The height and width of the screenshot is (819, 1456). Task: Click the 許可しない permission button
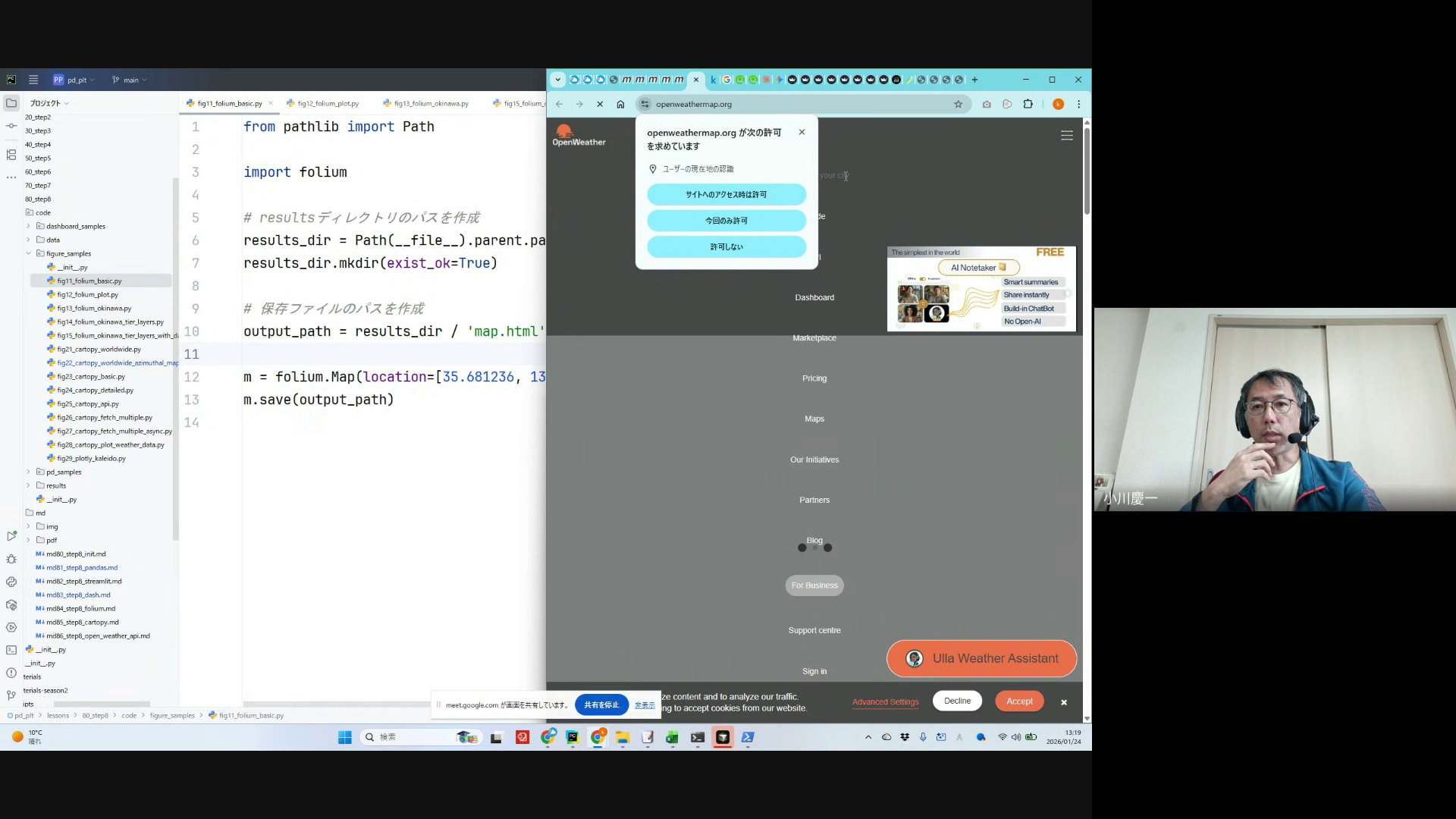point(726,246)
